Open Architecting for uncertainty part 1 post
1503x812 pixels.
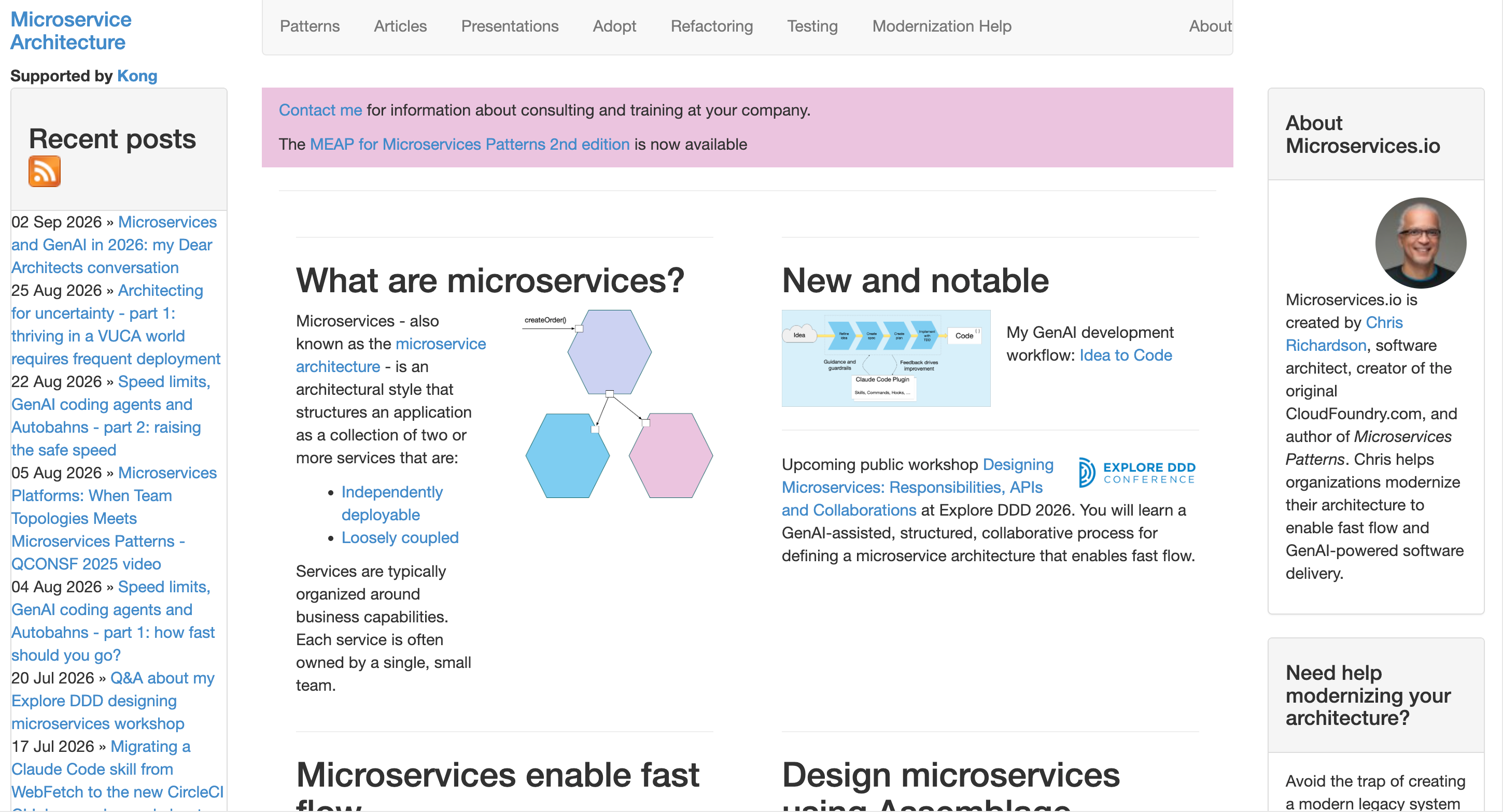(116, 324)
